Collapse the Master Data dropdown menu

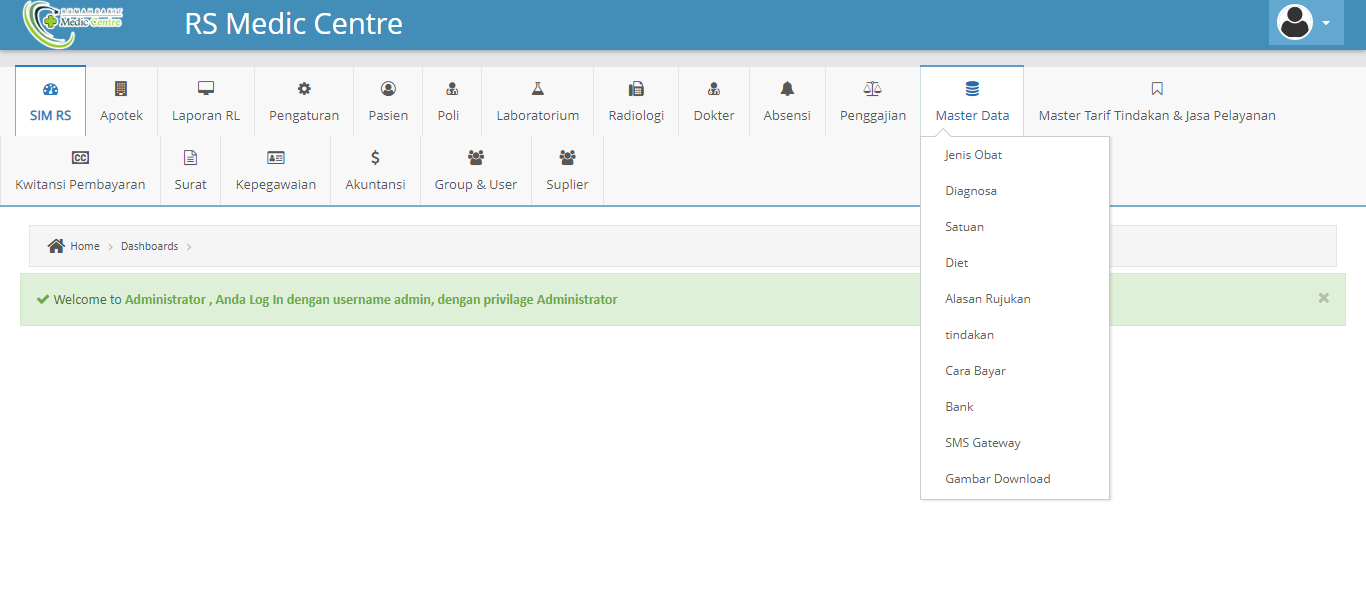pos(972,102)
